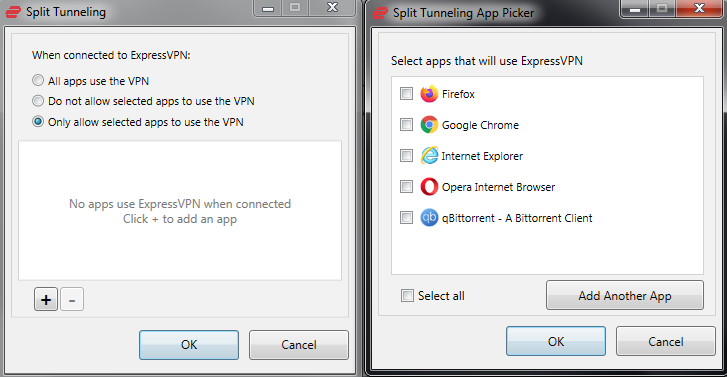Viewport: 727px width, 377px height.
Task: Click the qBittorrent app icon
Action: (429, 217)
